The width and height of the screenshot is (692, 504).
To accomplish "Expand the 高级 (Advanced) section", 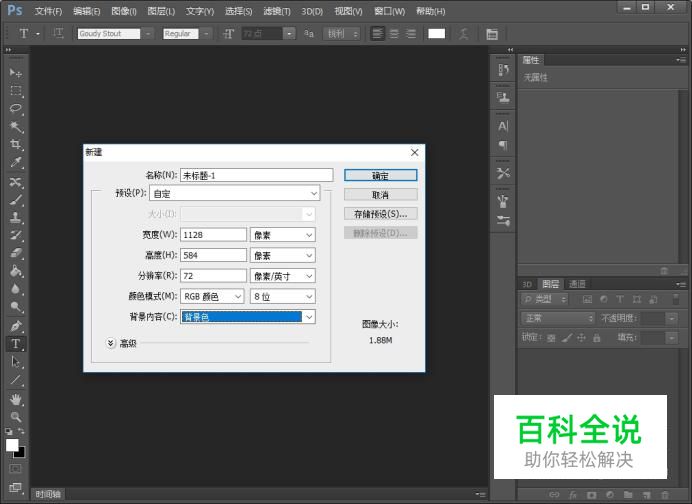I will pyautogui.click(x=111, y=343).
